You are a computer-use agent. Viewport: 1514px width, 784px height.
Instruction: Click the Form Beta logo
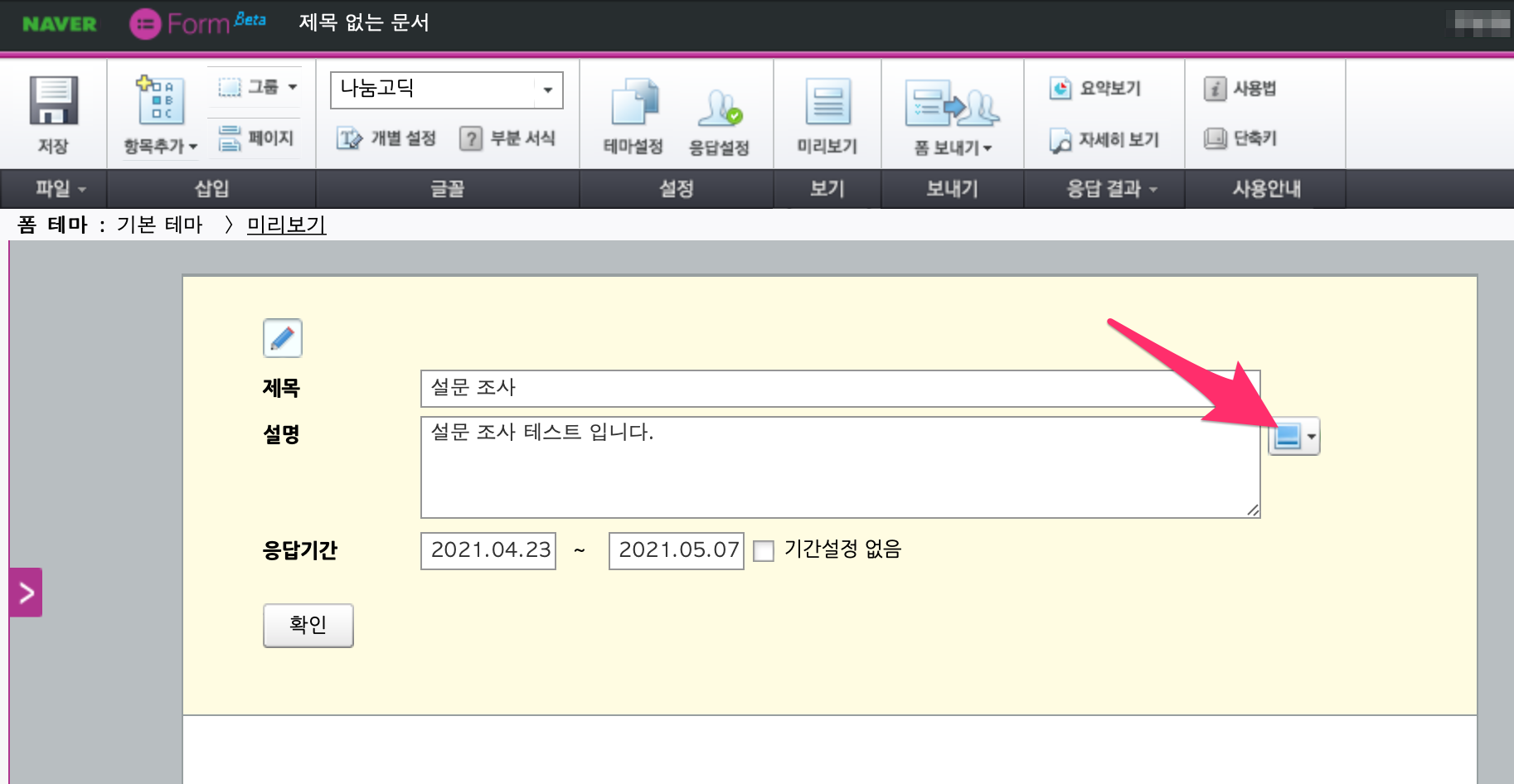pos(198,23)
